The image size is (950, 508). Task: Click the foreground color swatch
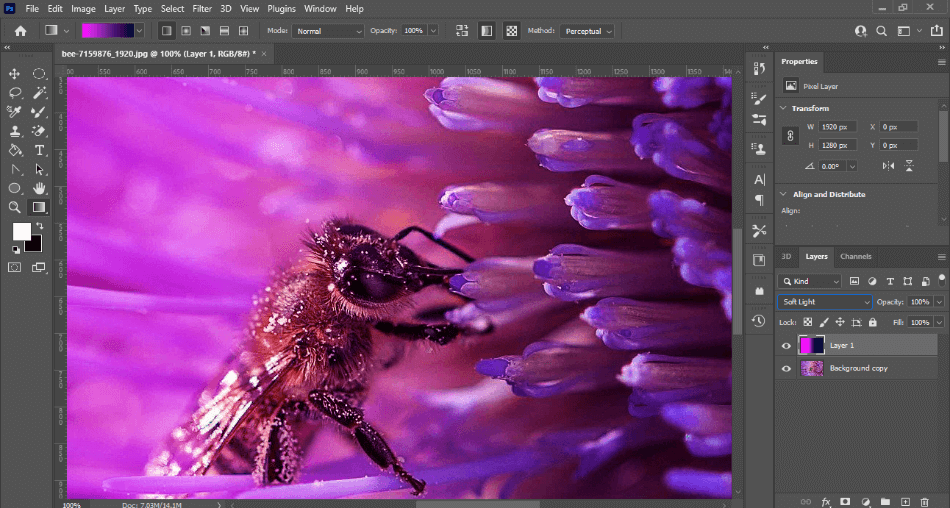tap(22, 232)
